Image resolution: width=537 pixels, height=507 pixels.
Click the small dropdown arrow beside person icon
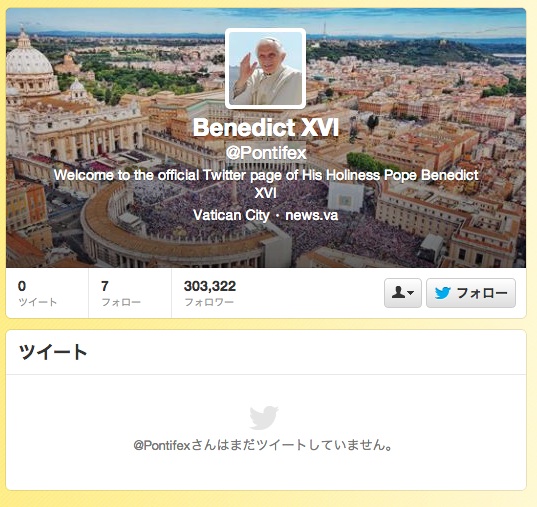[x=411, y=293]
